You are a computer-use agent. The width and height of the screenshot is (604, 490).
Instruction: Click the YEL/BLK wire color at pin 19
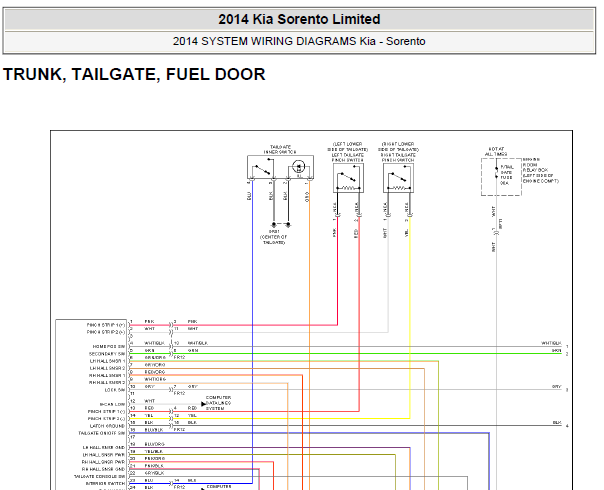(154, 451)
